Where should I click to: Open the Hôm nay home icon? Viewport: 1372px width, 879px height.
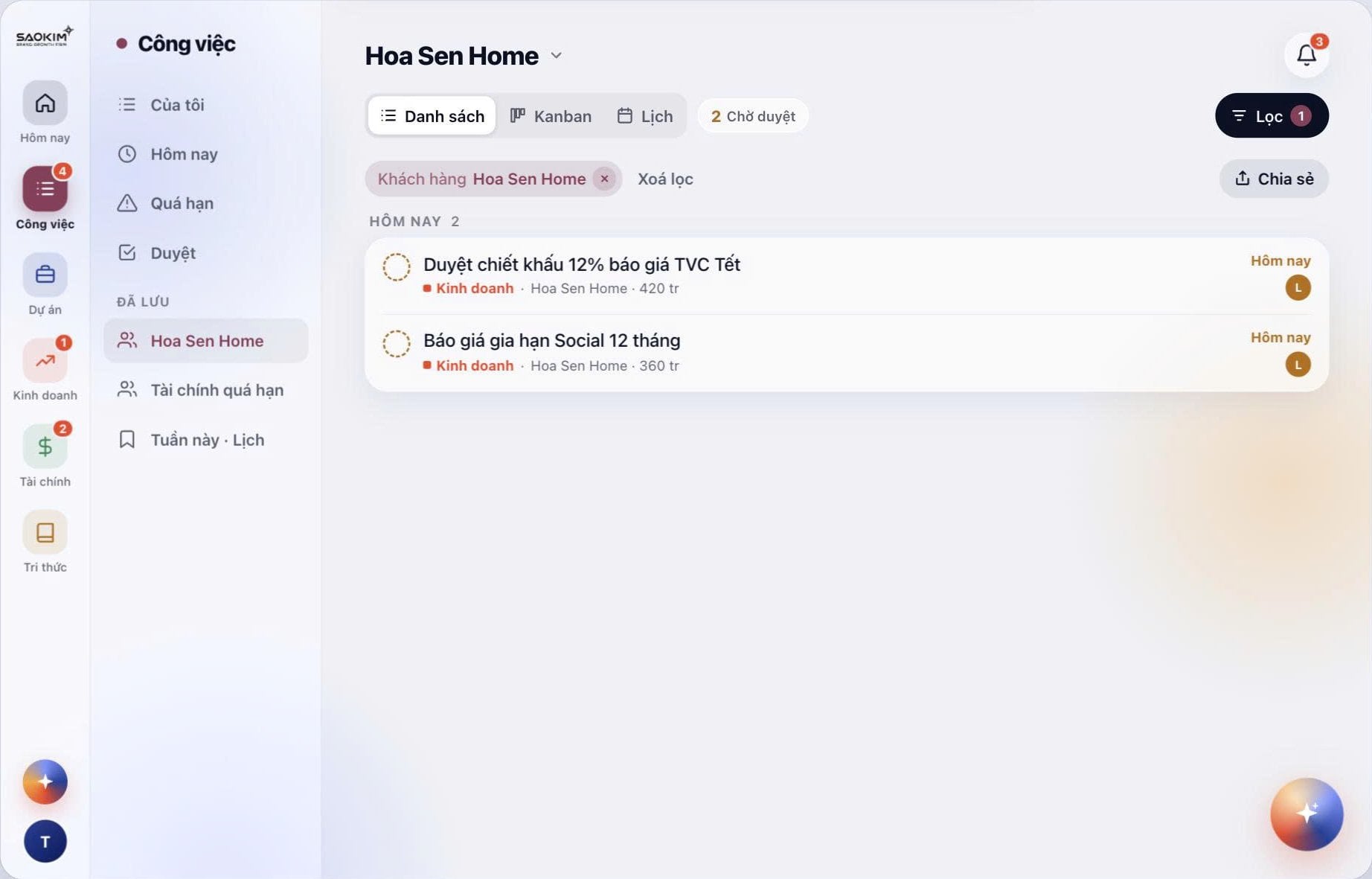point(45,103)
